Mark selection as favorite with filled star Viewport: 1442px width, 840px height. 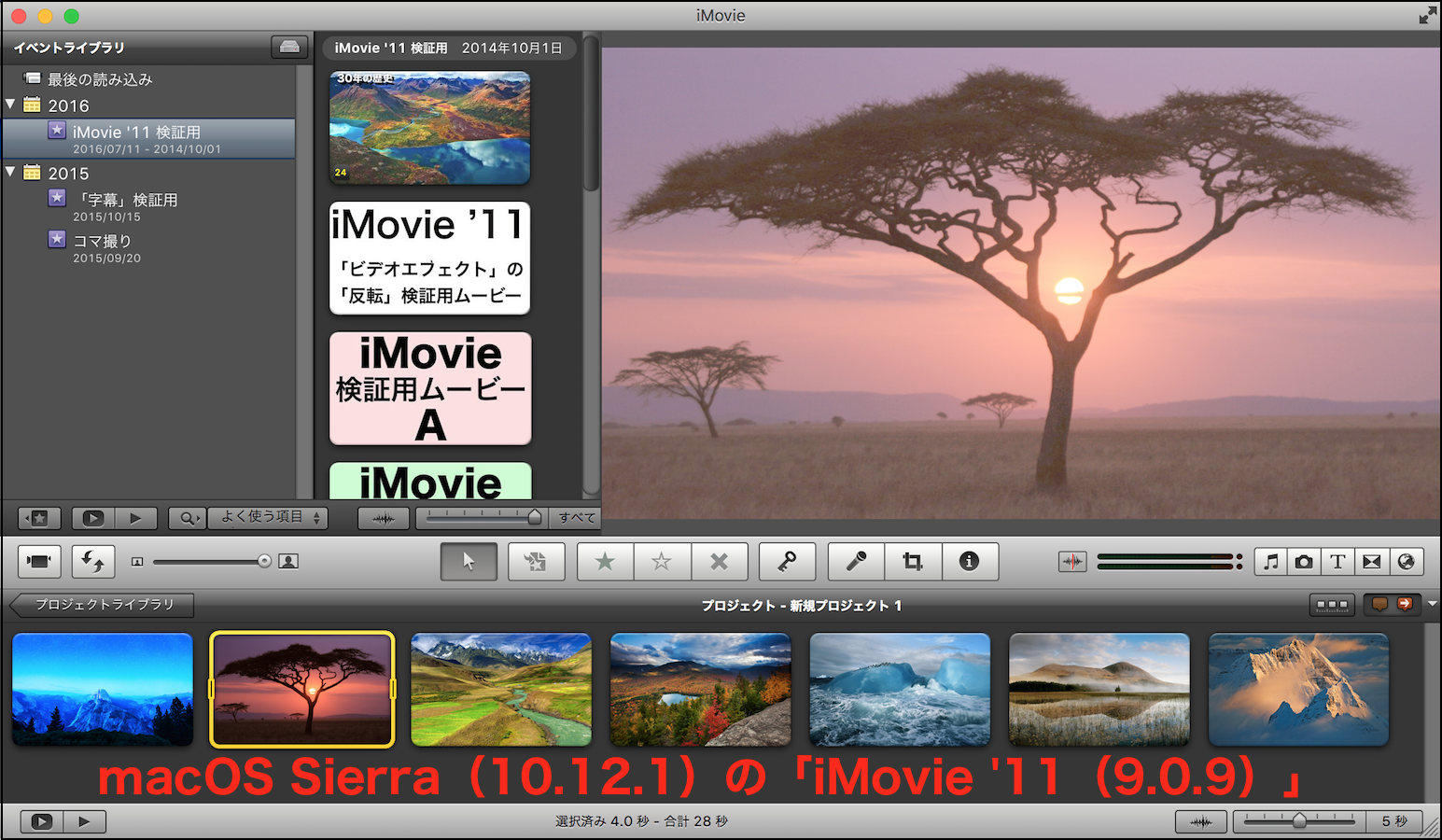[x=605, y=561]
